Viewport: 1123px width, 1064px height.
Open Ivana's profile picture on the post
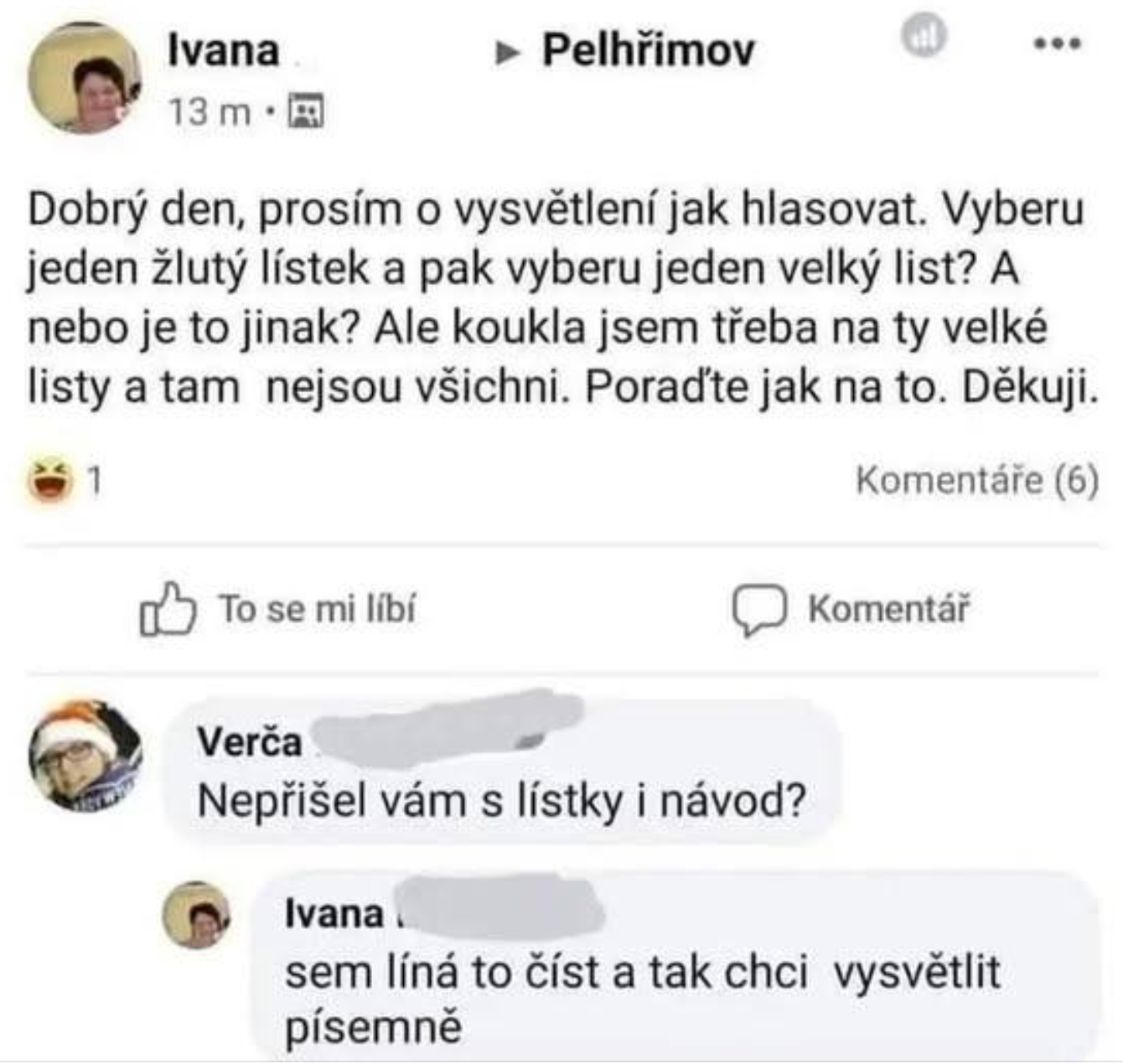(84, 79)
